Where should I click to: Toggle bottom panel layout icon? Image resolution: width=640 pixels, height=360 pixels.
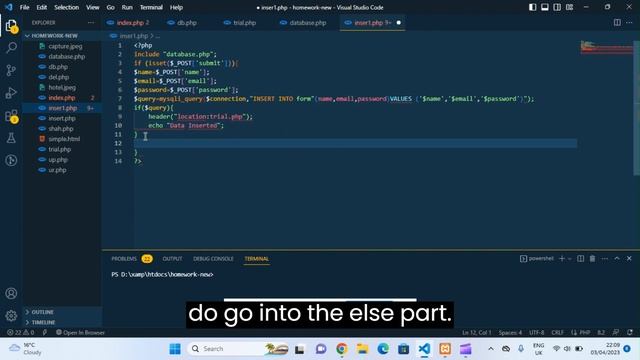(x=545, y=7)
